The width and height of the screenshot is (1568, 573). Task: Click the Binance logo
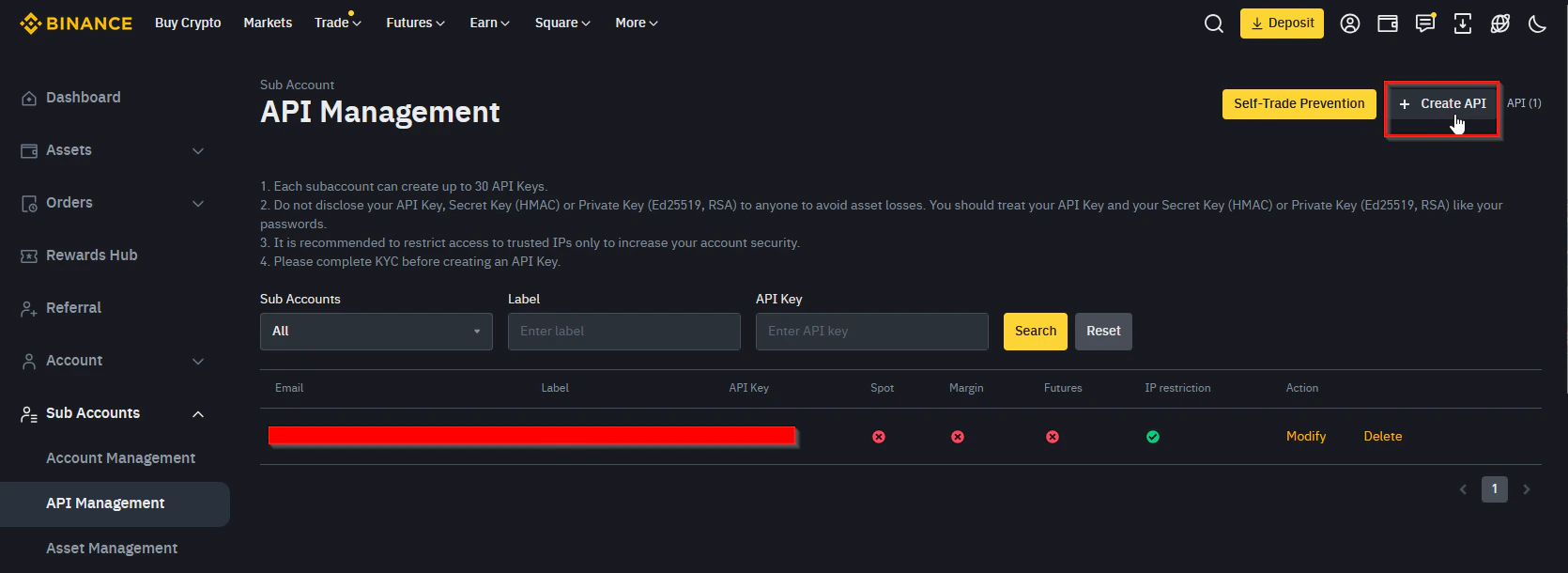(x=76, y=23)
